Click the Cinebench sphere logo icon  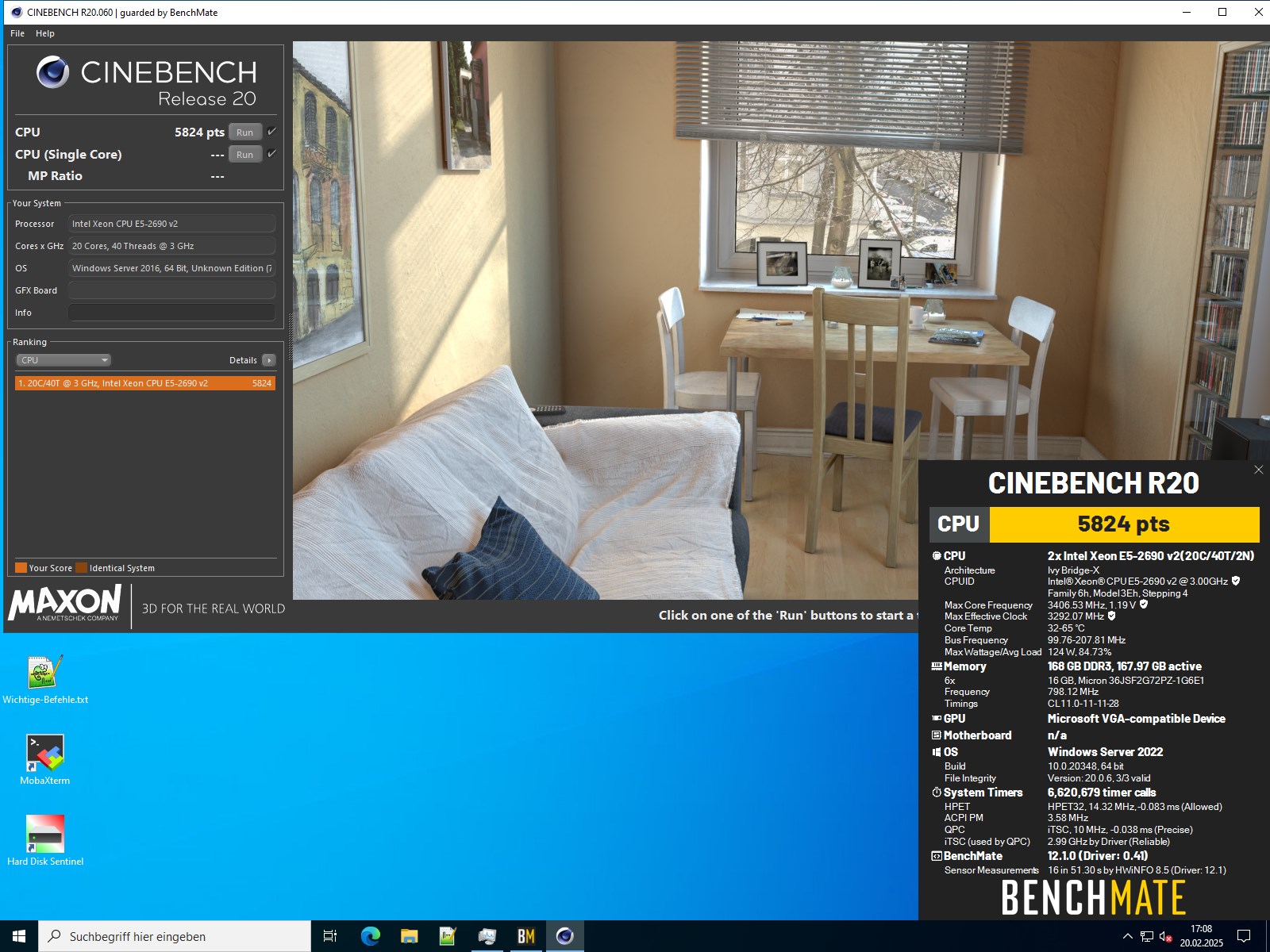pyautogui.click(x=53, y=72)
